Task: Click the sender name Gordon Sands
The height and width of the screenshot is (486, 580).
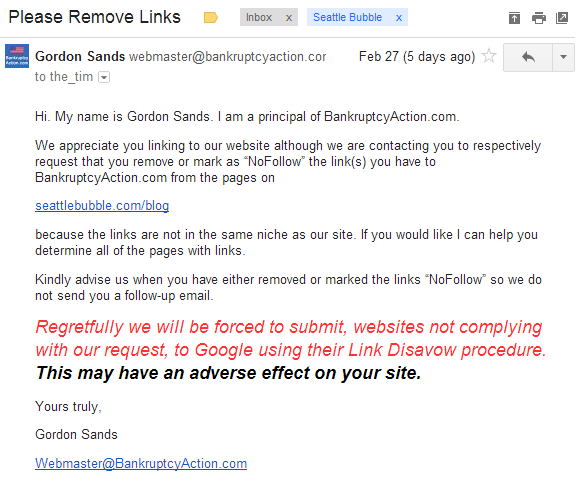Action: pyautogui.click(x=80, y=57)
